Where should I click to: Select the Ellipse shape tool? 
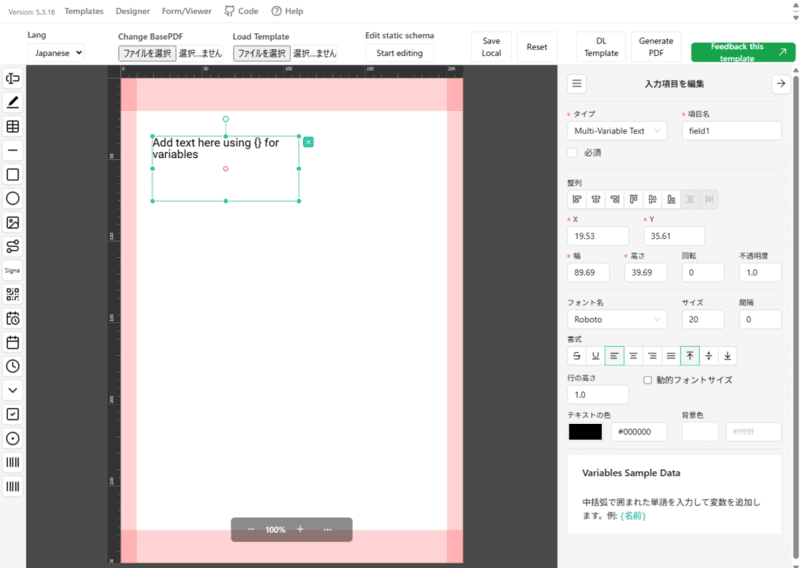pos(13,199)
